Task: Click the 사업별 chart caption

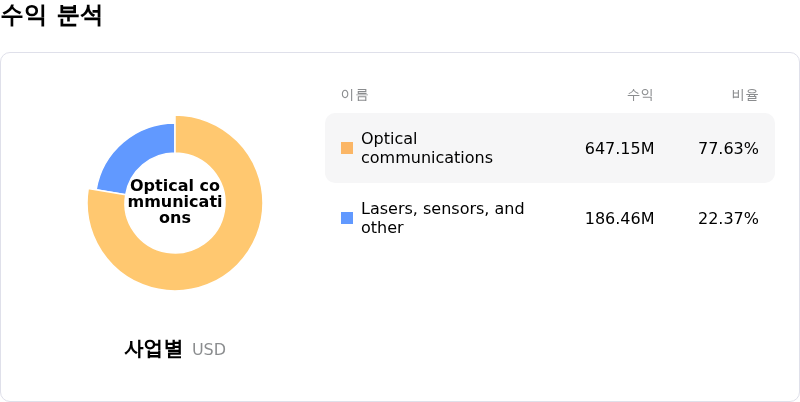Action: click(153, 349)
